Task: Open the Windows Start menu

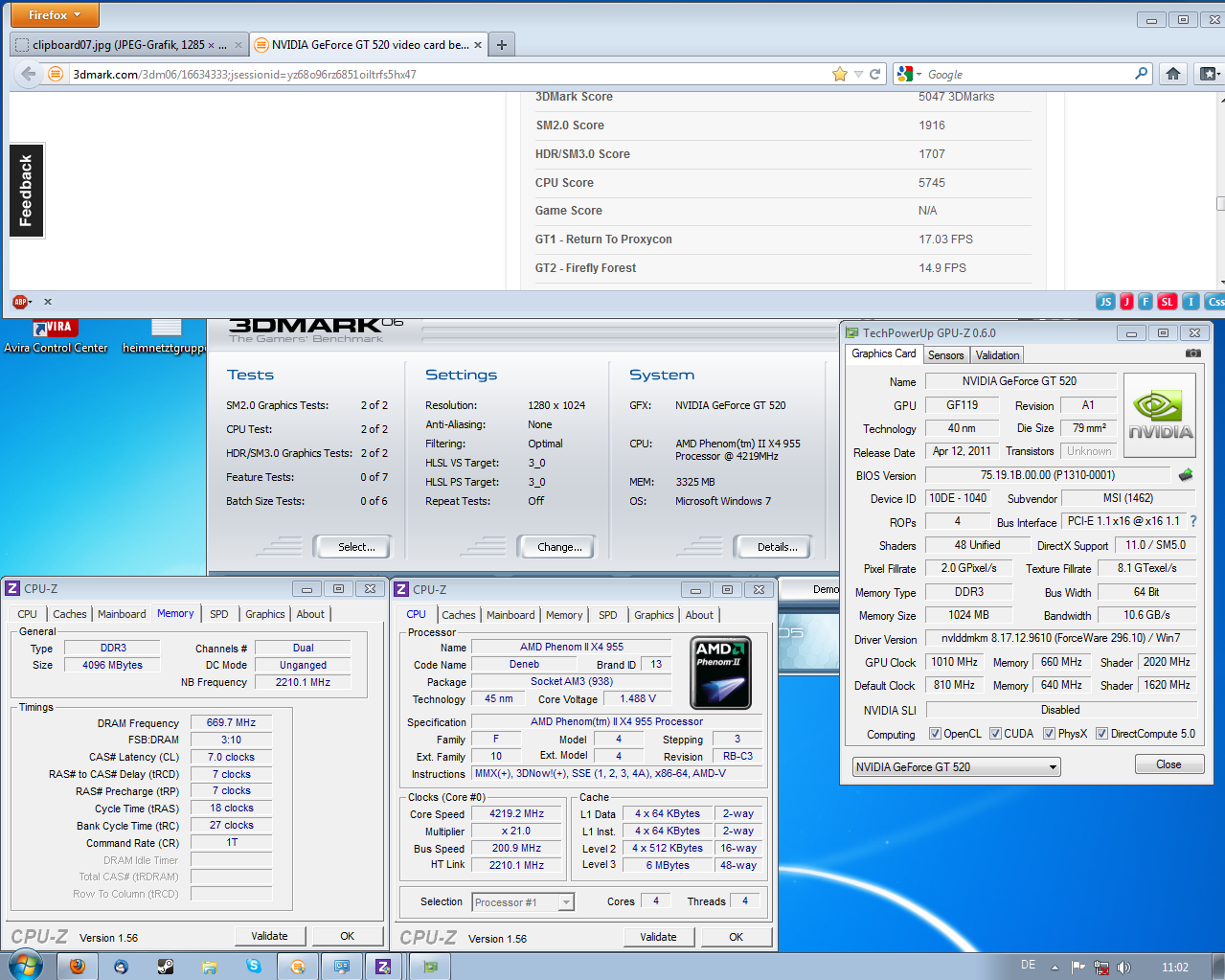Action: coord(25,966)
